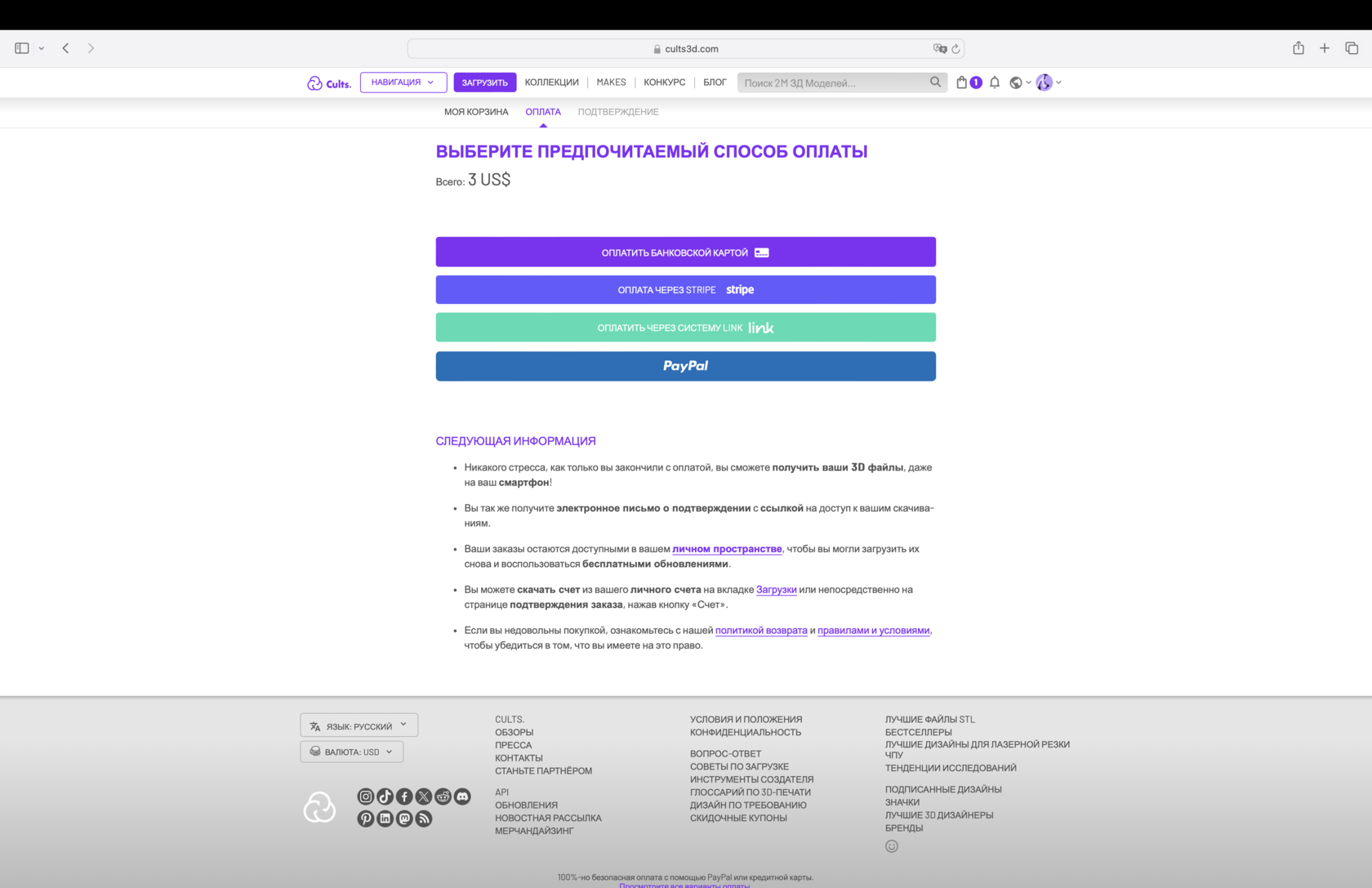This screenshot has width=1372, height=888.
Task: Click the search magnifier icon
Action: (x=935, y=83)
